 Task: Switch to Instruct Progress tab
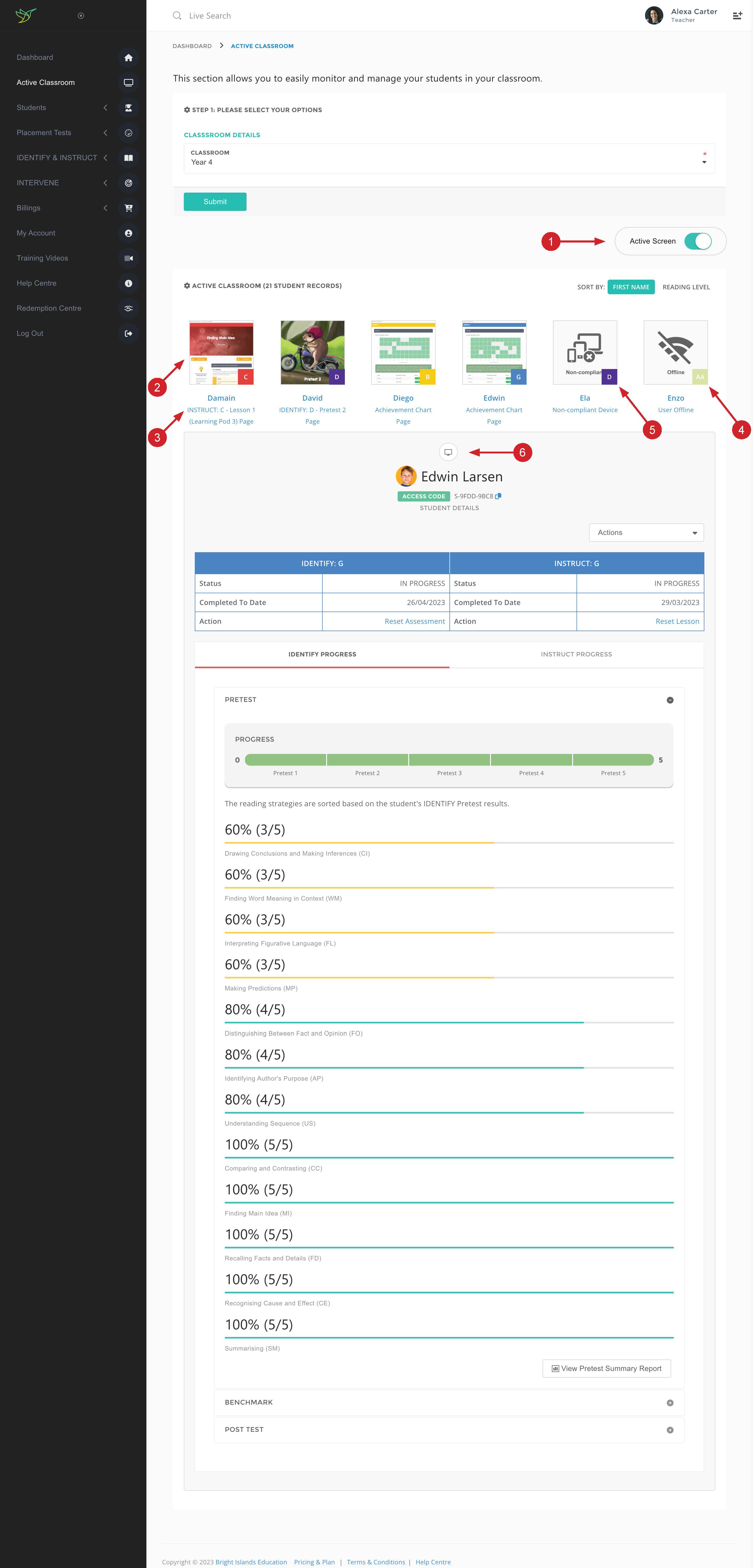576,654
